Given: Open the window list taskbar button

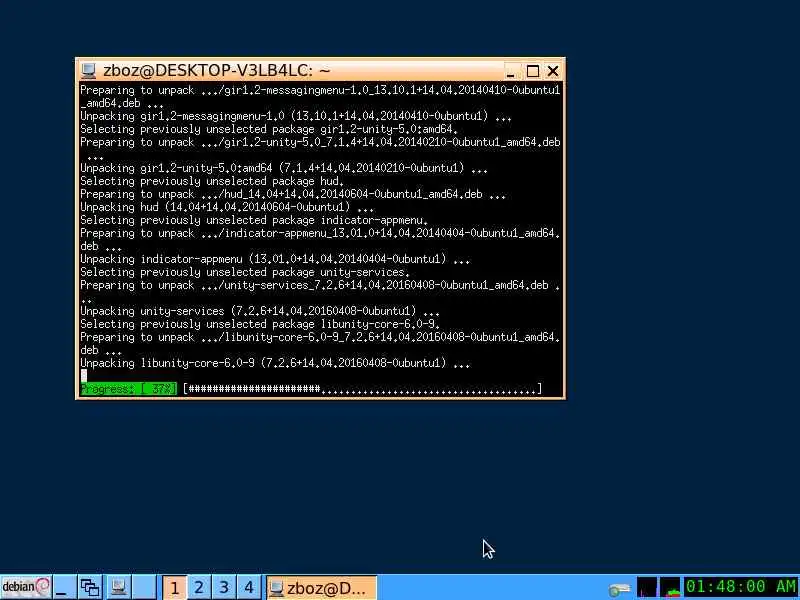Looking at the screenshot, I should coord(91,587).
